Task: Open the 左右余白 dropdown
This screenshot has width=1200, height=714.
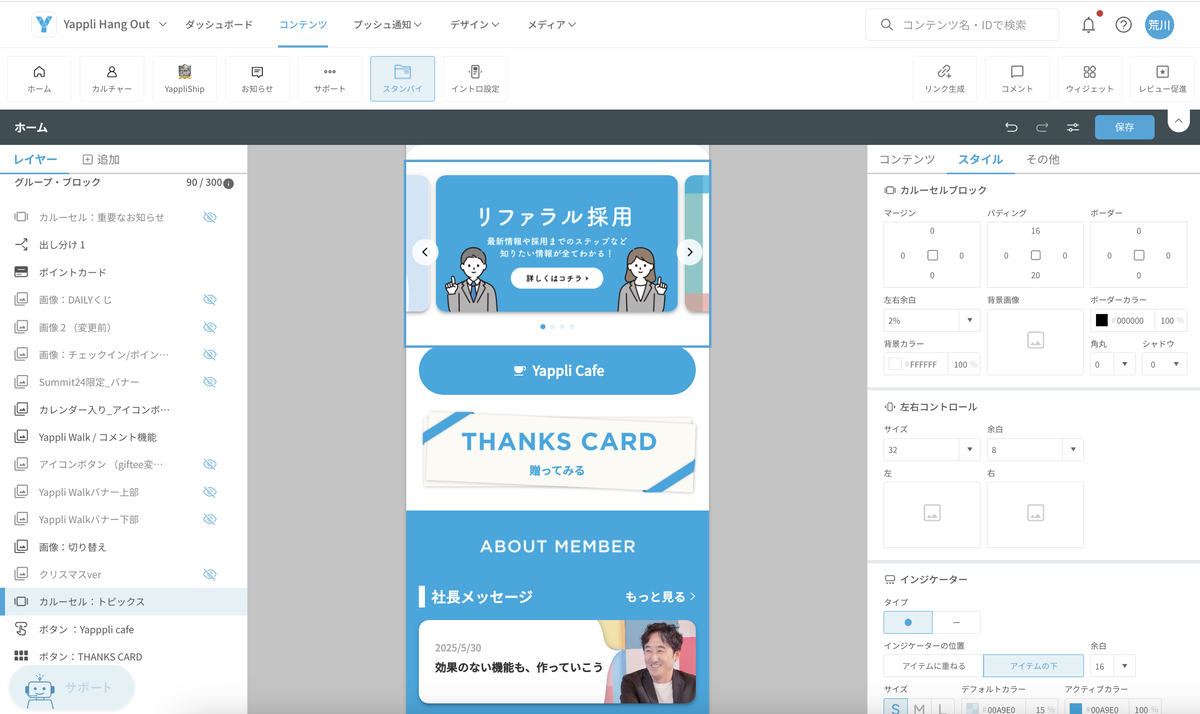Action: [932, 320]
